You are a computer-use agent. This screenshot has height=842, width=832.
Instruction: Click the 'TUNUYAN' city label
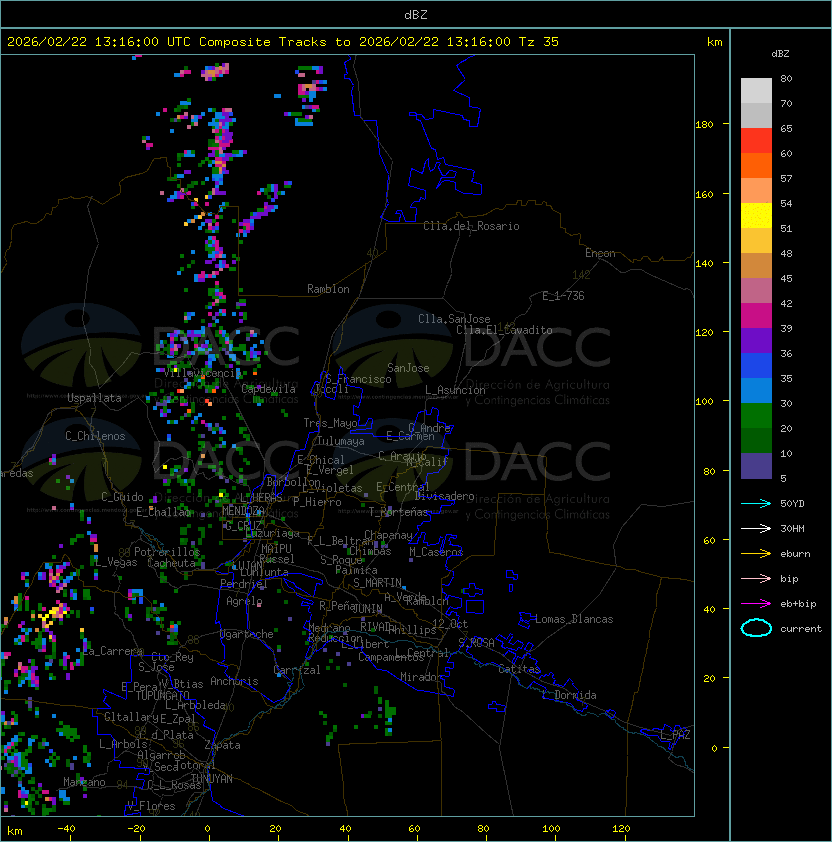(x=212, y=778)
